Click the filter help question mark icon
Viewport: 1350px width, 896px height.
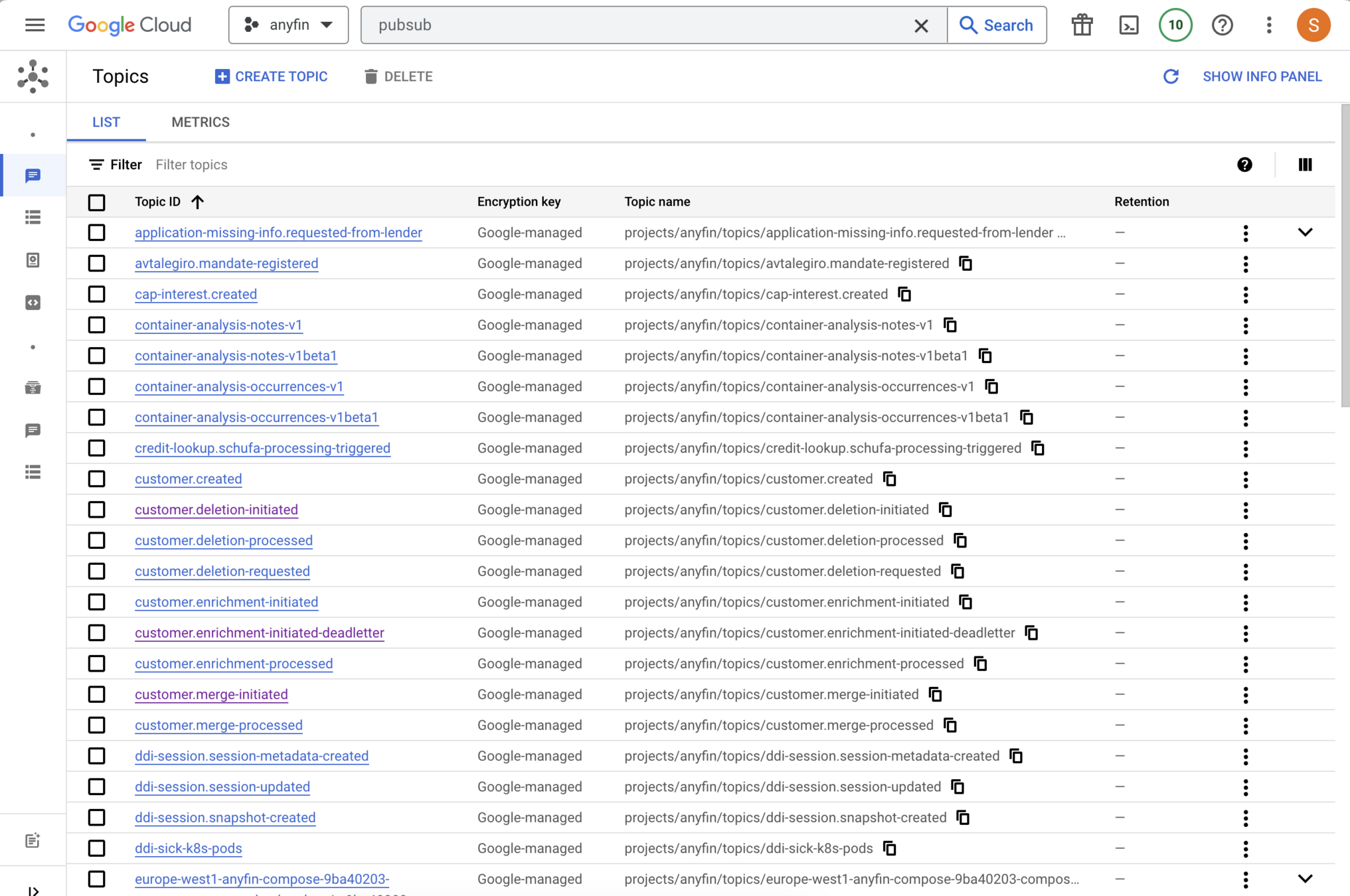pos(1244,165)
